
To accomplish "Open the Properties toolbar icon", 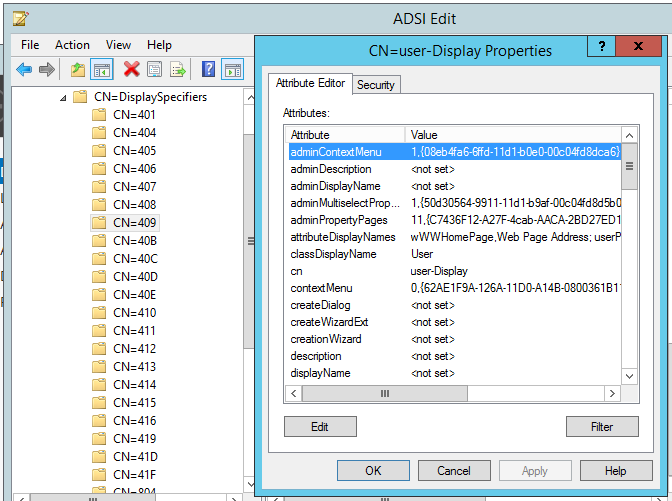I will point(154,69).
